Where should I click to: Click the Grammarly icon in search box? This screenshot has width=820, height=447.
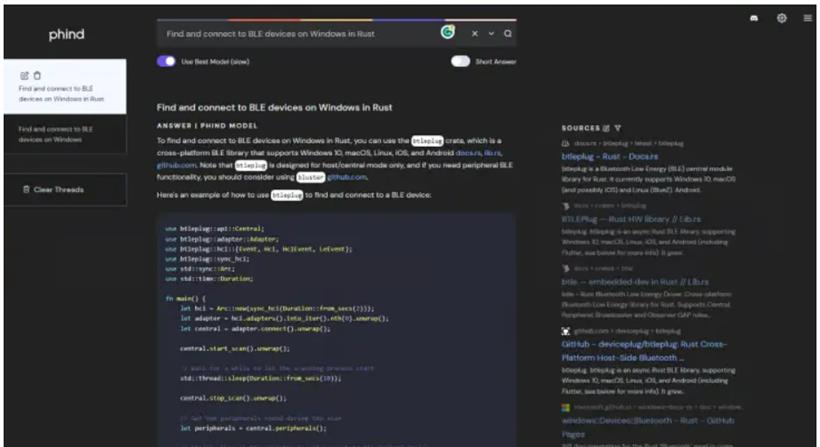448,32
